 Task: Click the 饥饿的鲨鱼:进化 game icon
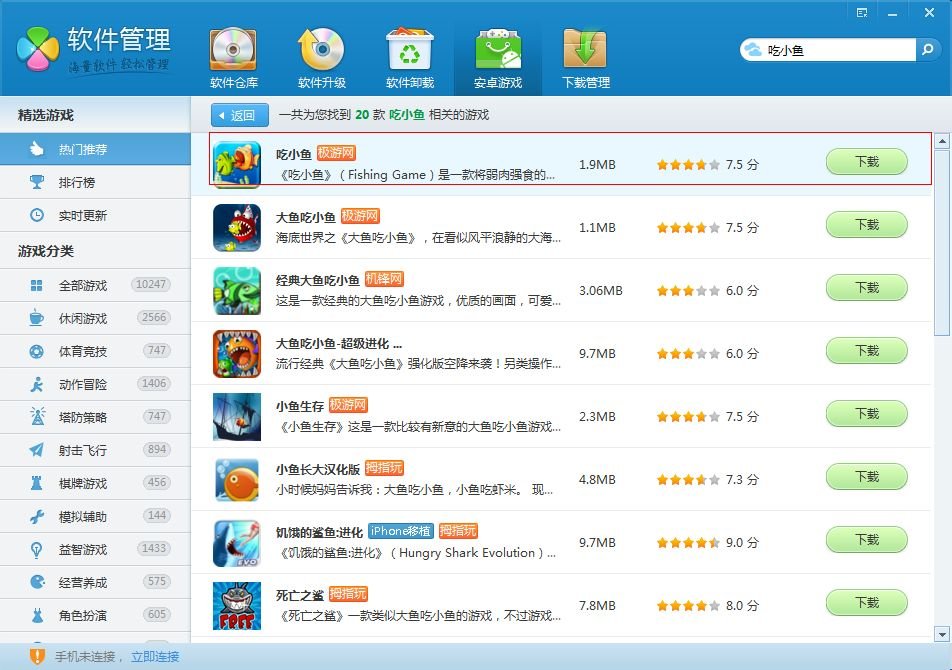click(237, 543)
